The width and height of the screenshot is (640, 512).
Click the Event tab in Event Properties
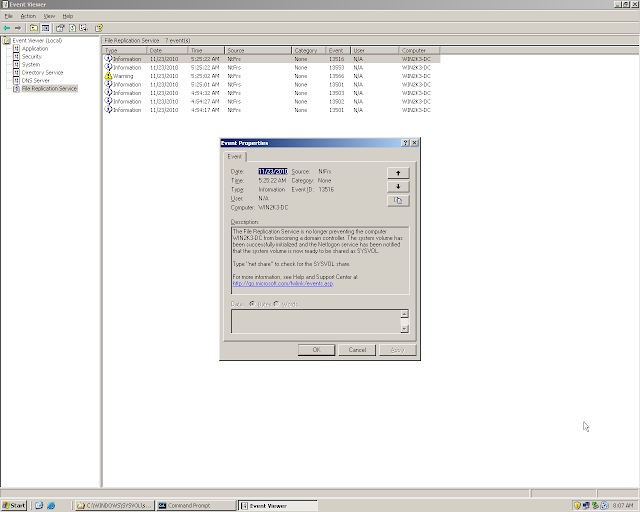pyautogui.click(x=235, y=156)
